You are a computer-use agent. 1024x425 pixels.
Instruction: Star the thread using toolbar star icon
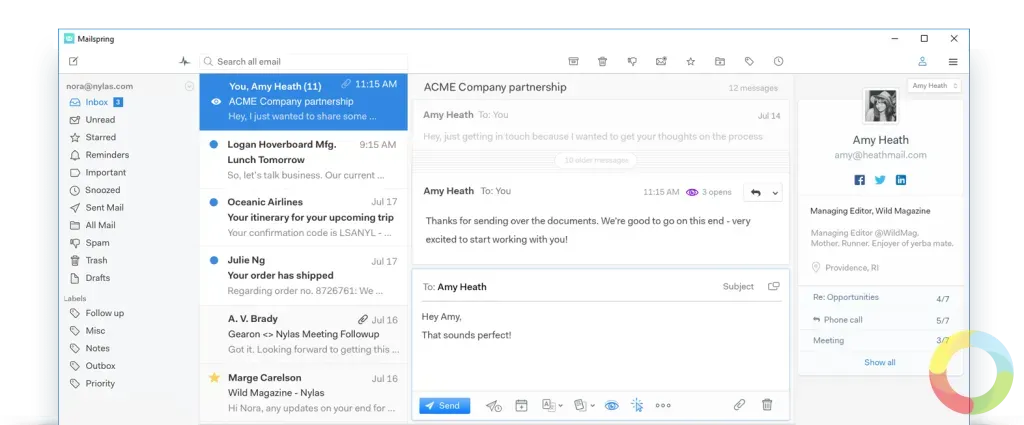pos(690,61)
